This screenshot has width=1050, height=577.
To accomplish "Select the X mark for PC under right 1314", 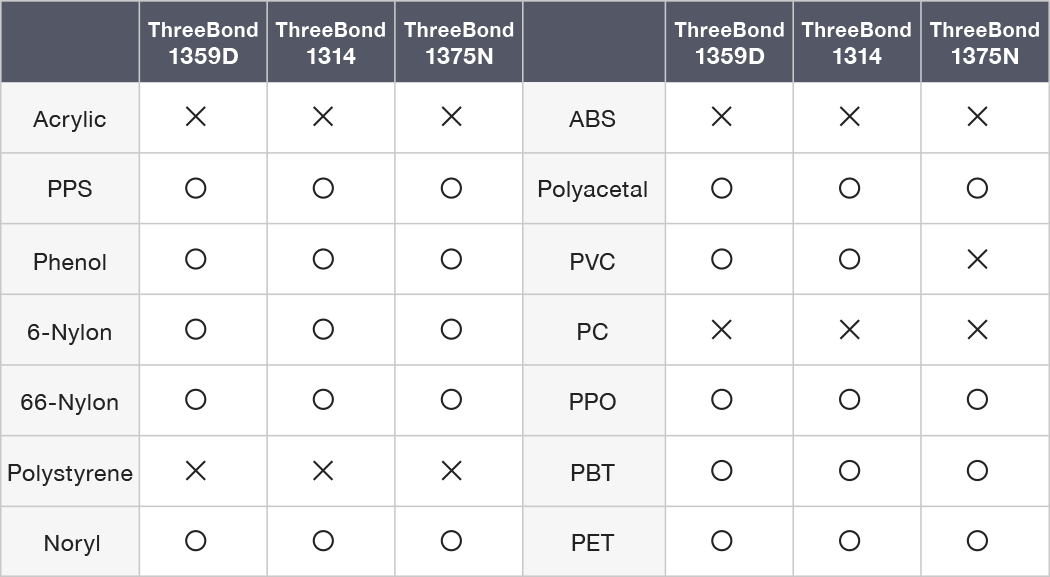I will point(850,329).
